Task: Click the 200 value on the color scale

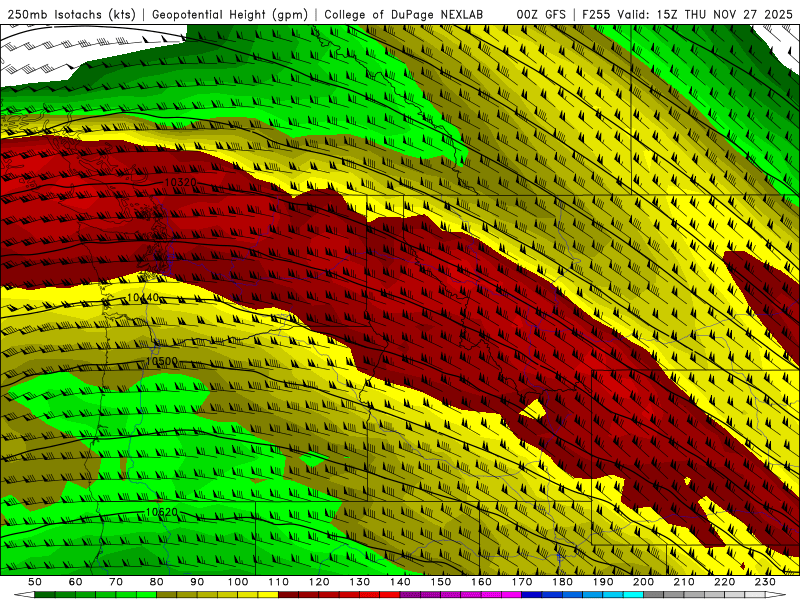Action: [643, 582]
